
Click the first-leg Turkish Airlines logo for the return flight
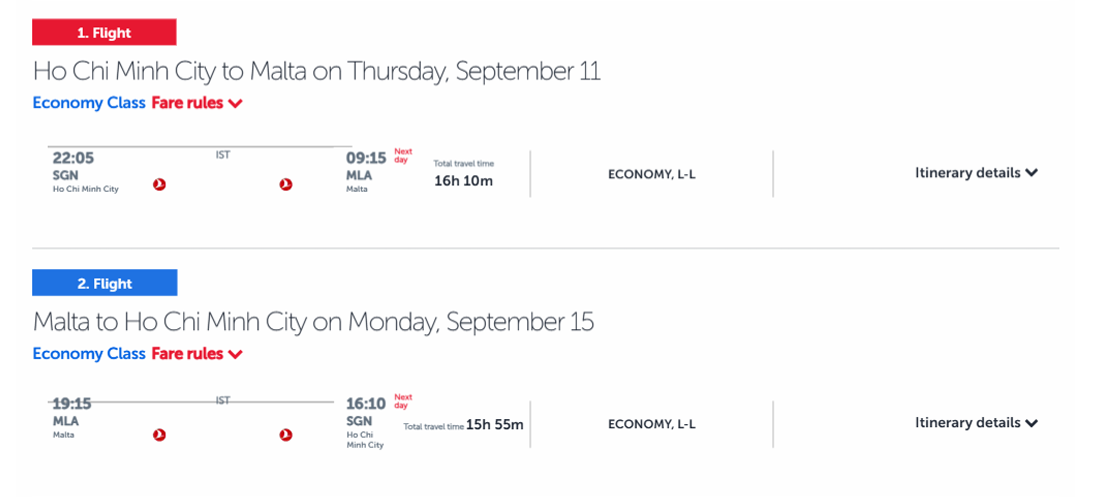(160, 434)
